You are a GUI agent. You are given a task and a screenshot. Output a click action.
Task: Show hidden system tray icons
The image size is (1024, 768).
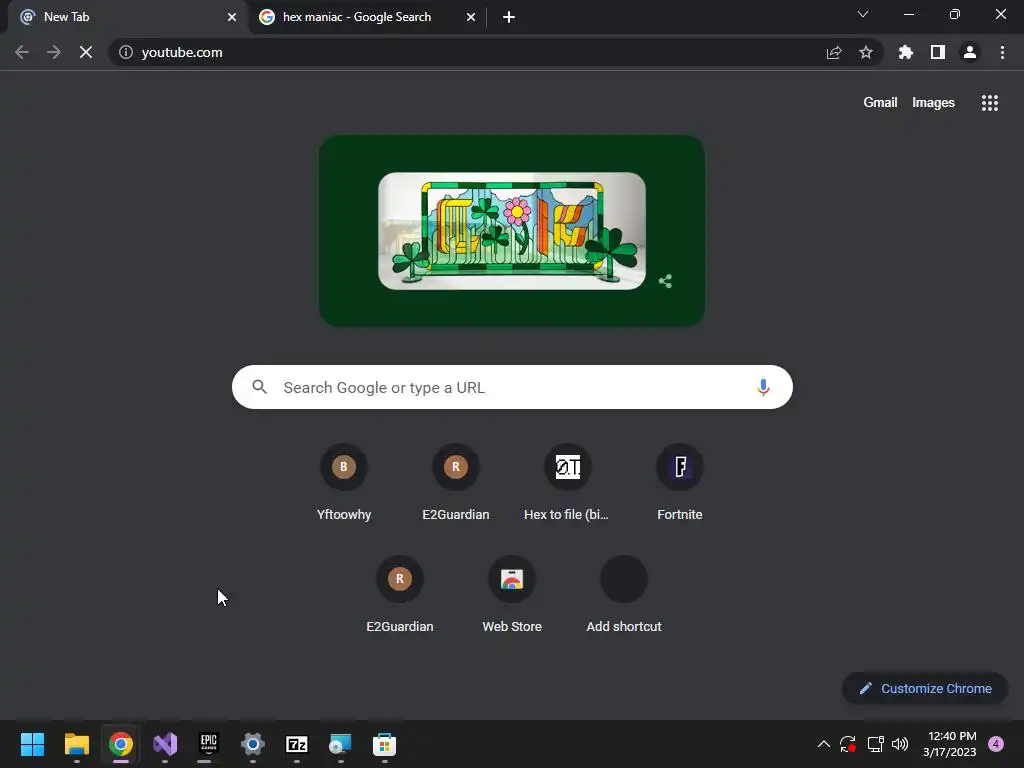[x=824, y=744]
